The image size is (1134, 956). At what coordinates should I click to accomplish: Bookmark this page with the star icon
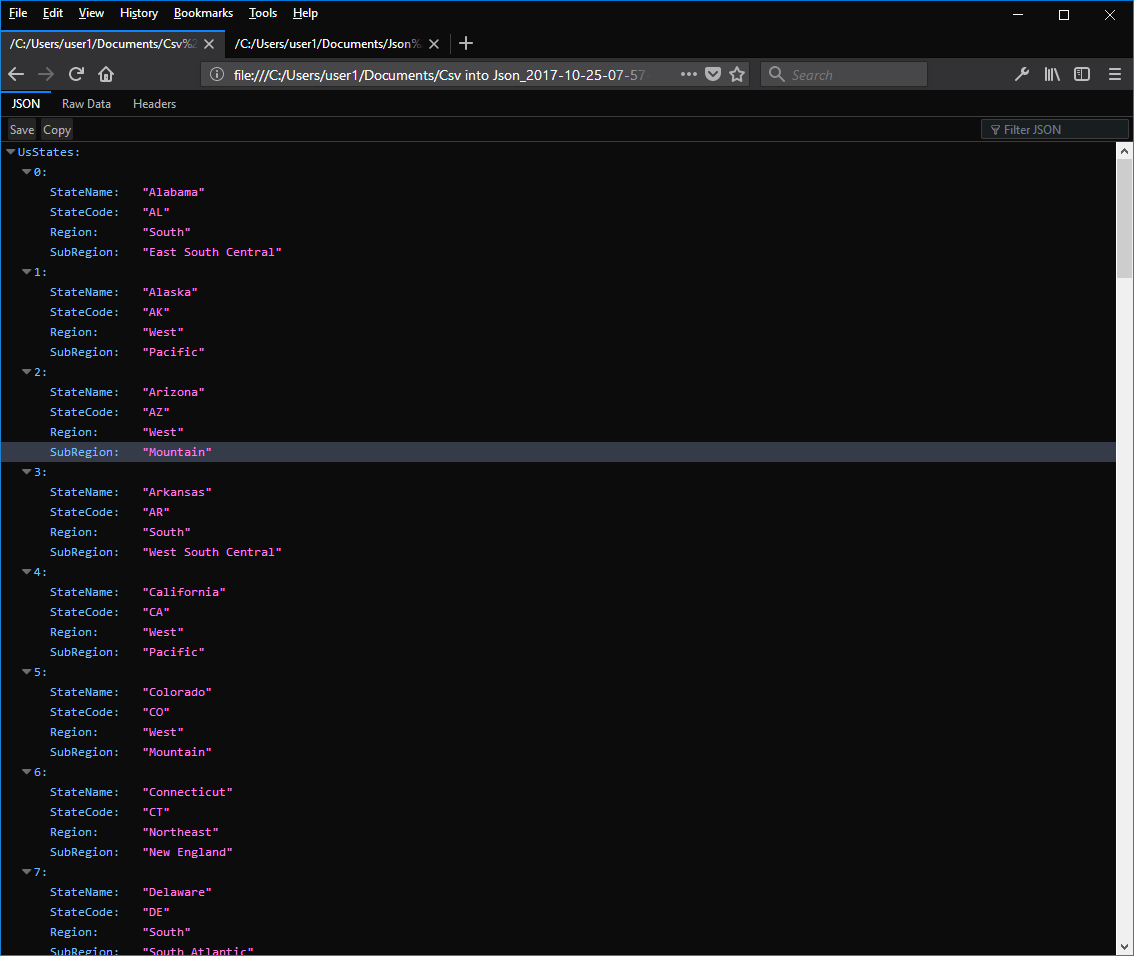[737, 74]
